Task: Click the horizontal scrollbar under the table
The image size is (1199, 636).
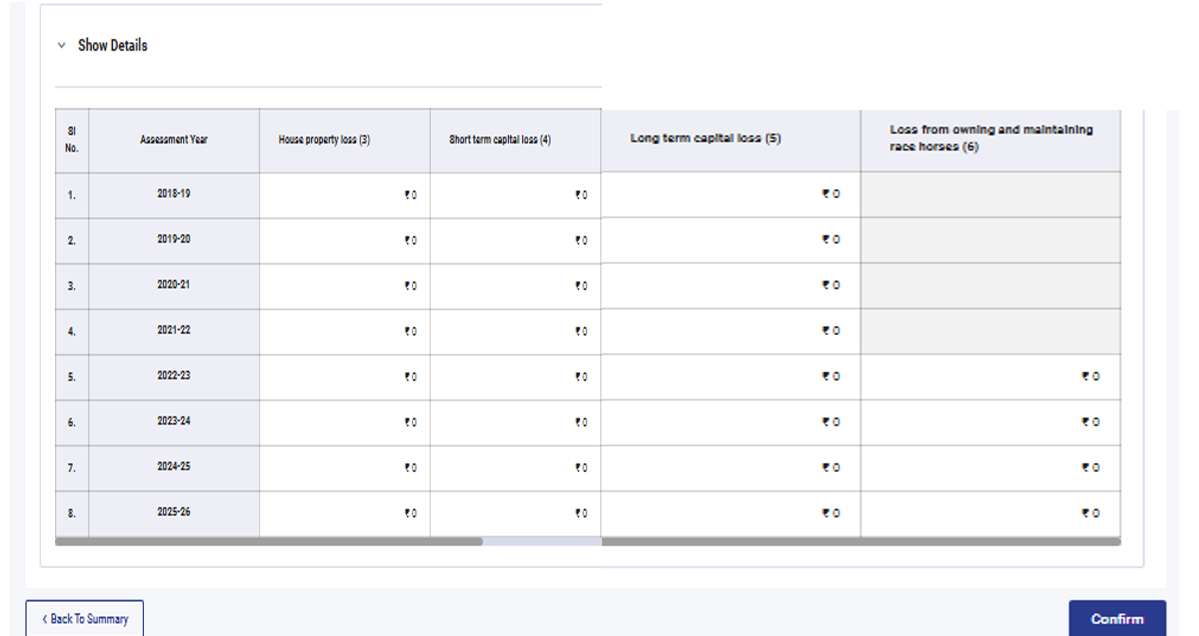Action: coord(268,541)
